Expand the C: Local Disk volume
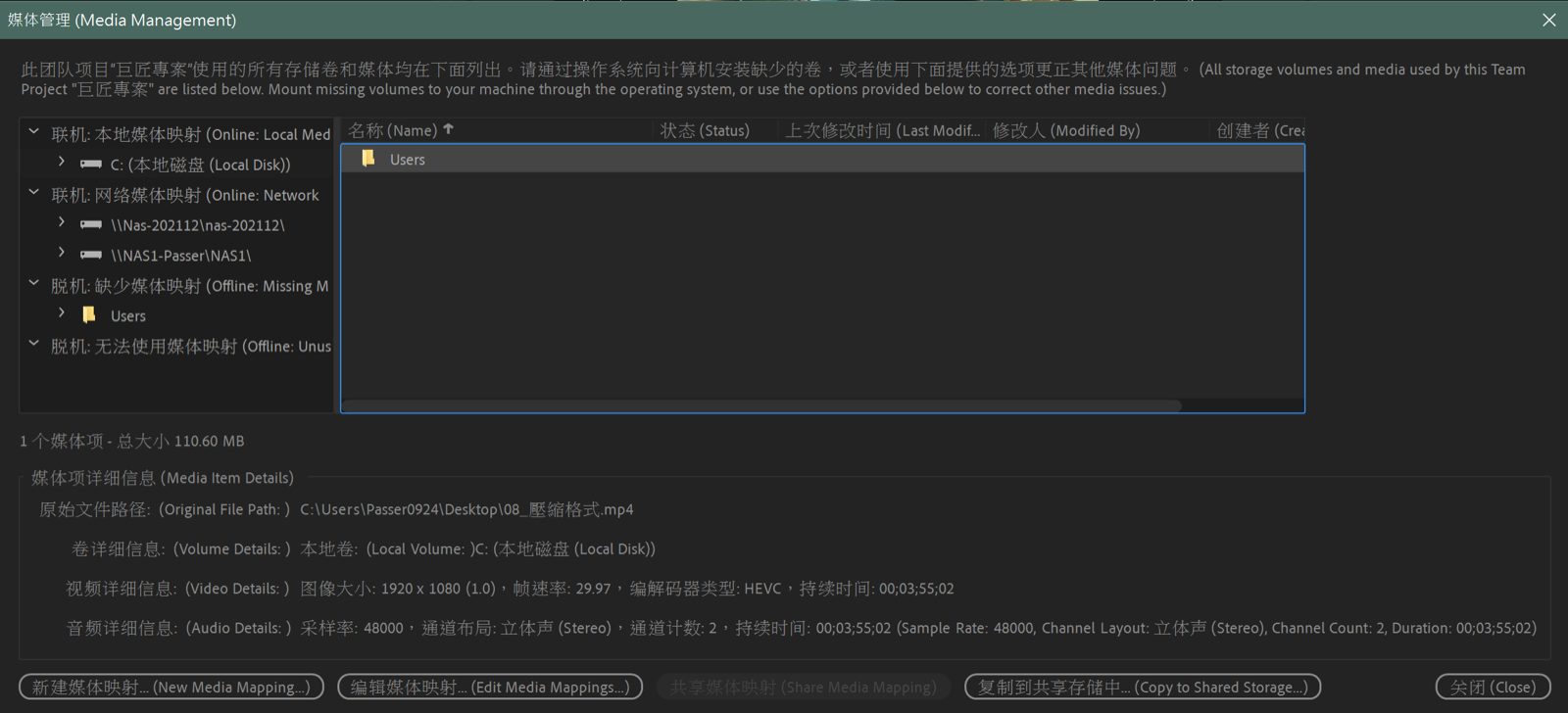1568x713 pixels. (x=62, y=162)
